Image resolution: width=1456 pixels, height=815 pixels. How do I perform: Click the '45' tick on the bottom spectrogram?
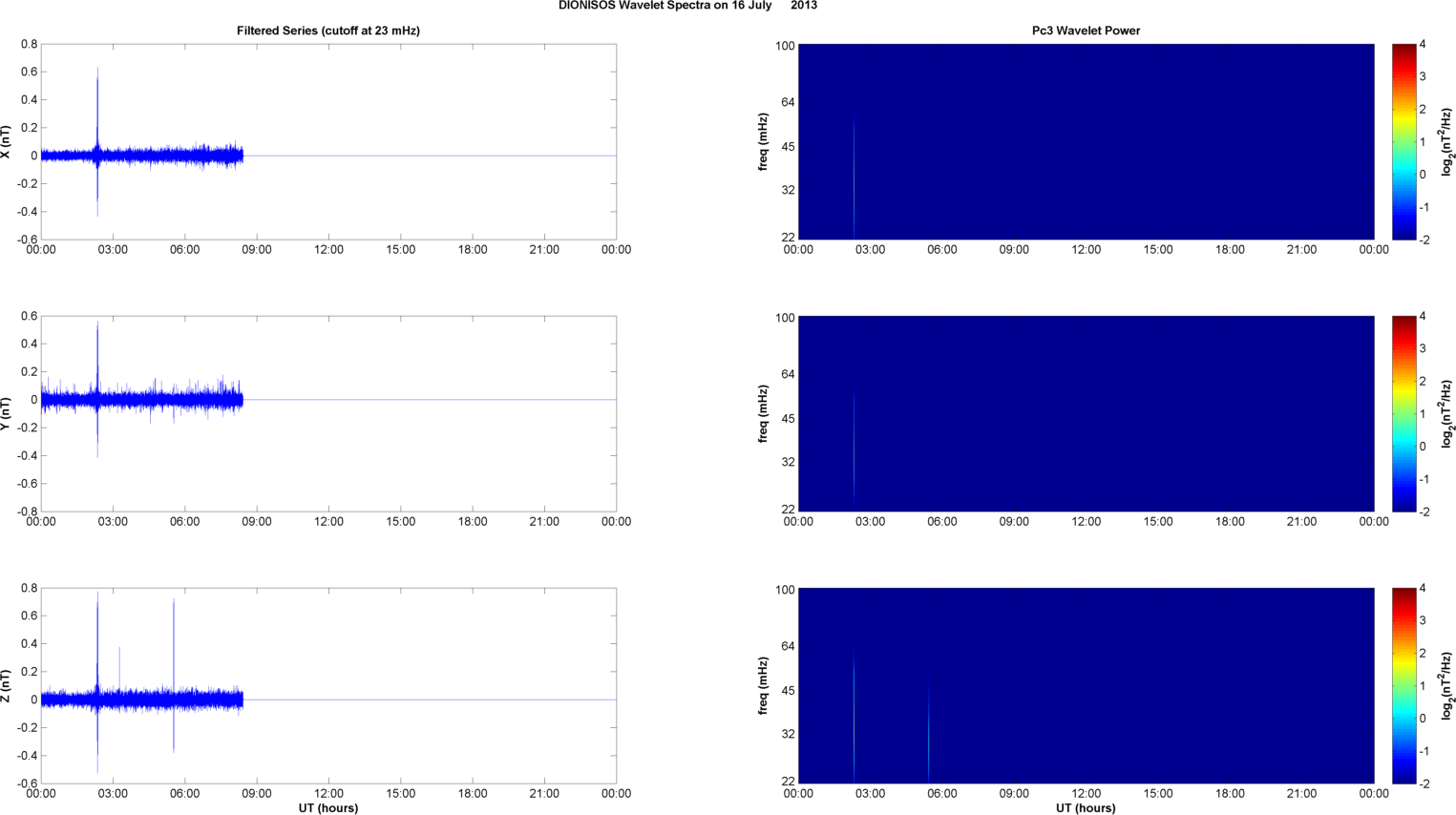(x=788, y=691)
